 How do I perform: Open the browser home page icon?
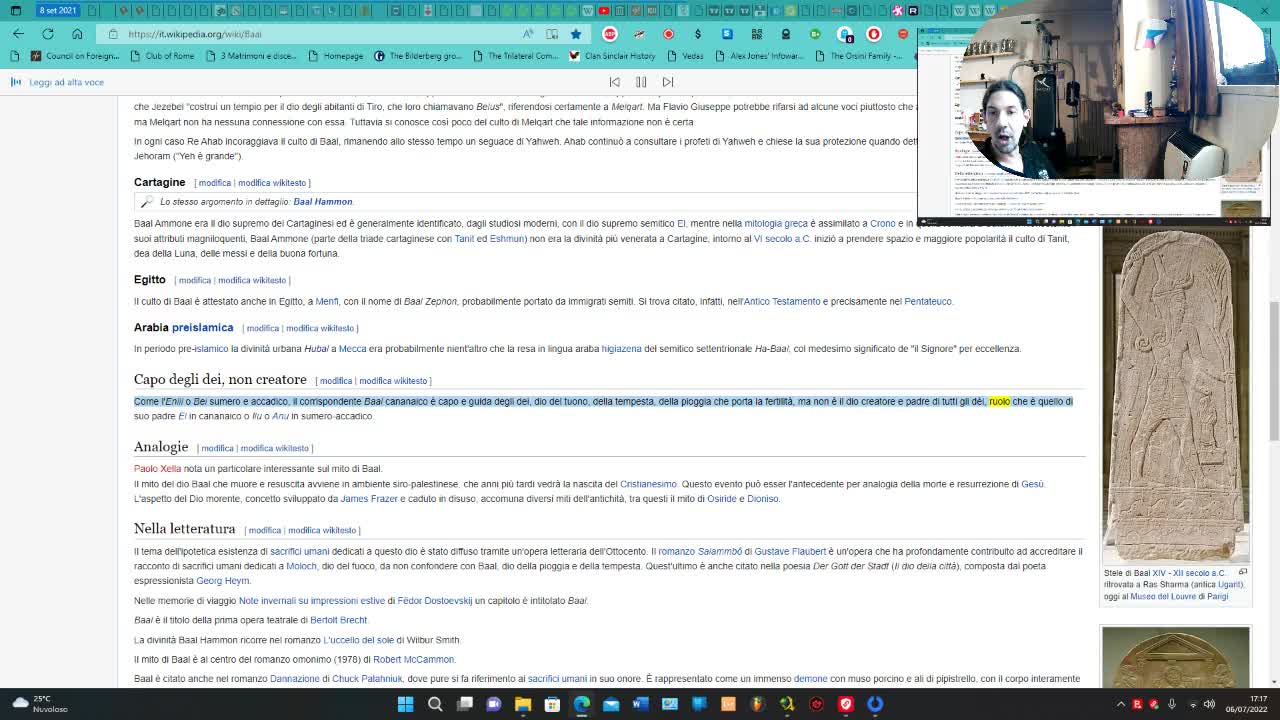click(x=77, y=34)
